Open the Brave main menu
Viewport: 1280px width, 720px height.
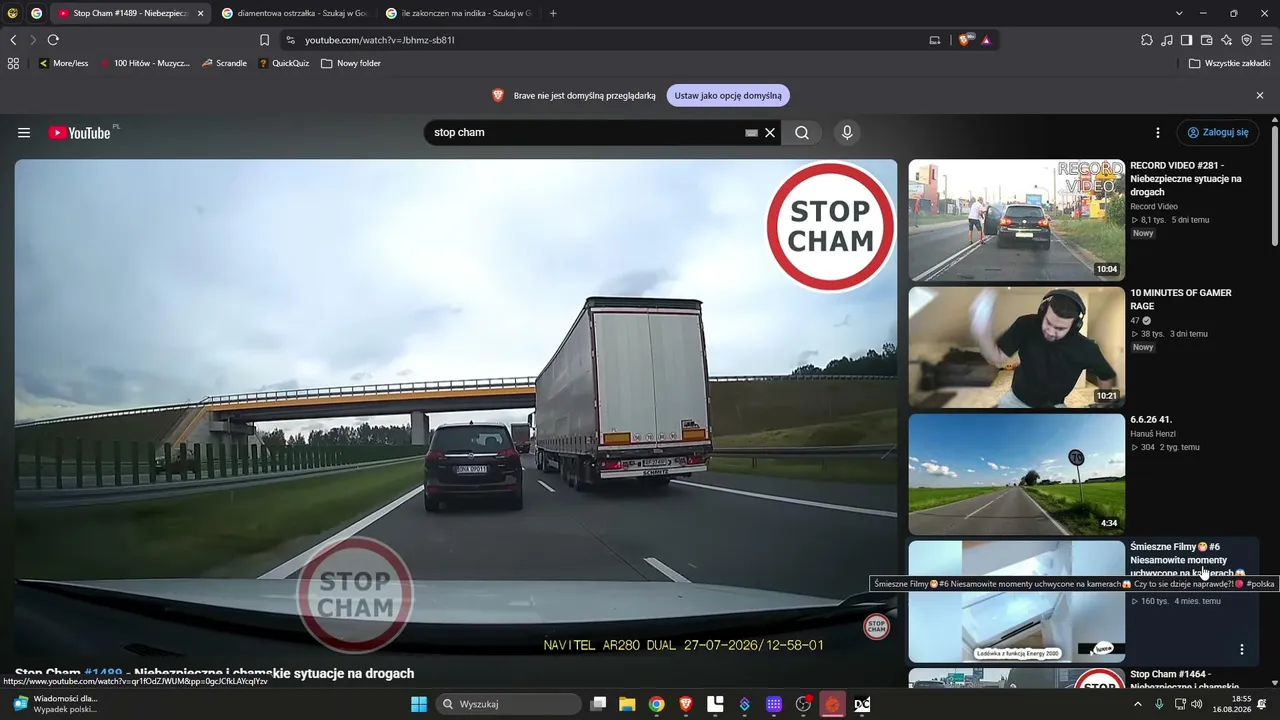pos(1267,40)
